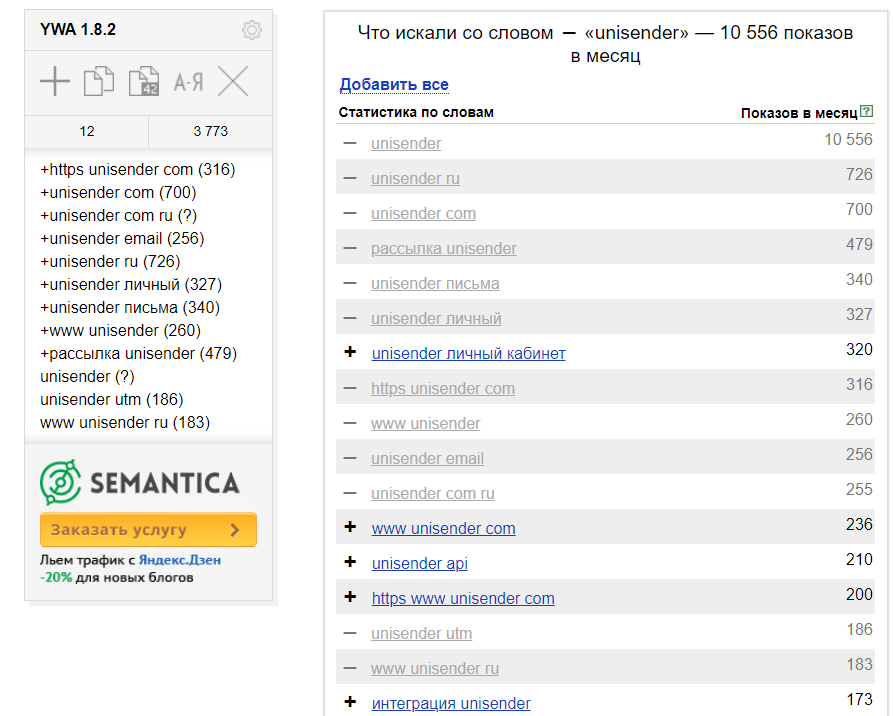This screenshot has height=716, width=893.
Task: Open greyed 'unisender email' link in table
Action: click(x=427, y=459)
